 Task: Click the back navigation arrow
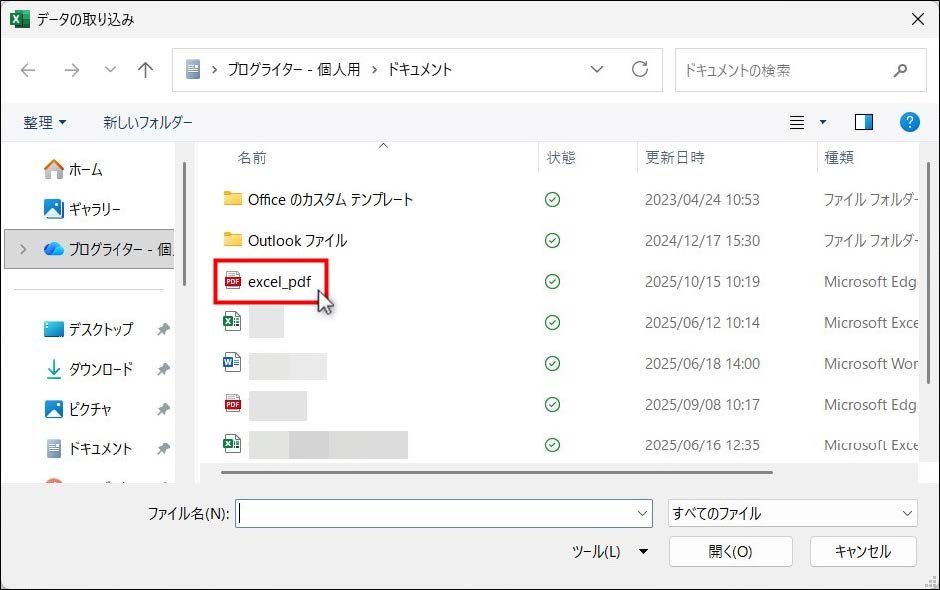click(28, 70)
